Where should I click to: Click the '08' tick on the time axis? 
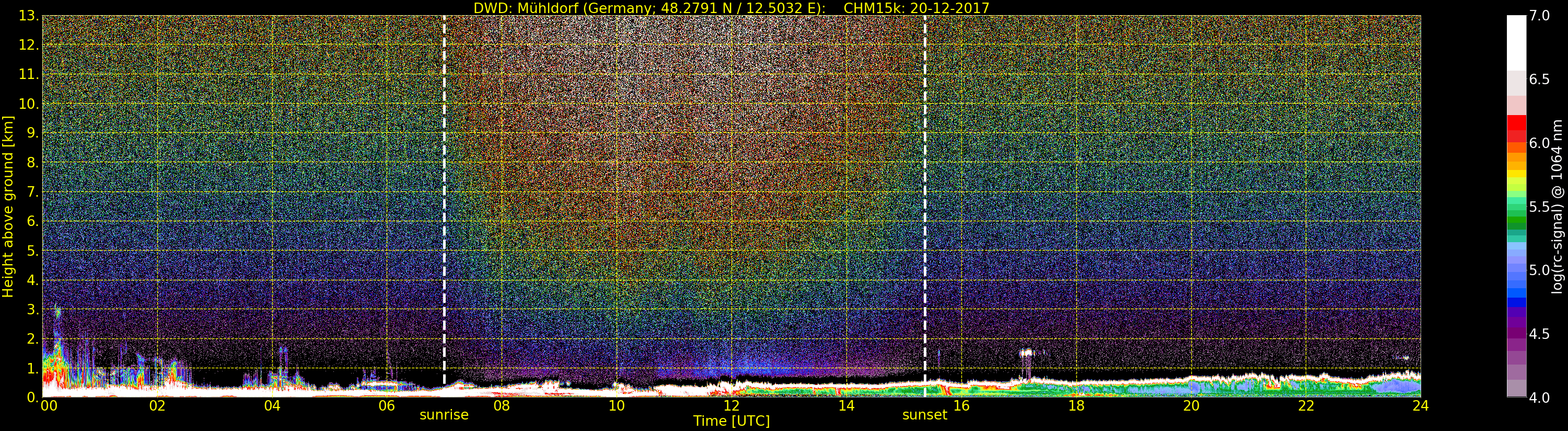click(502, 405)
